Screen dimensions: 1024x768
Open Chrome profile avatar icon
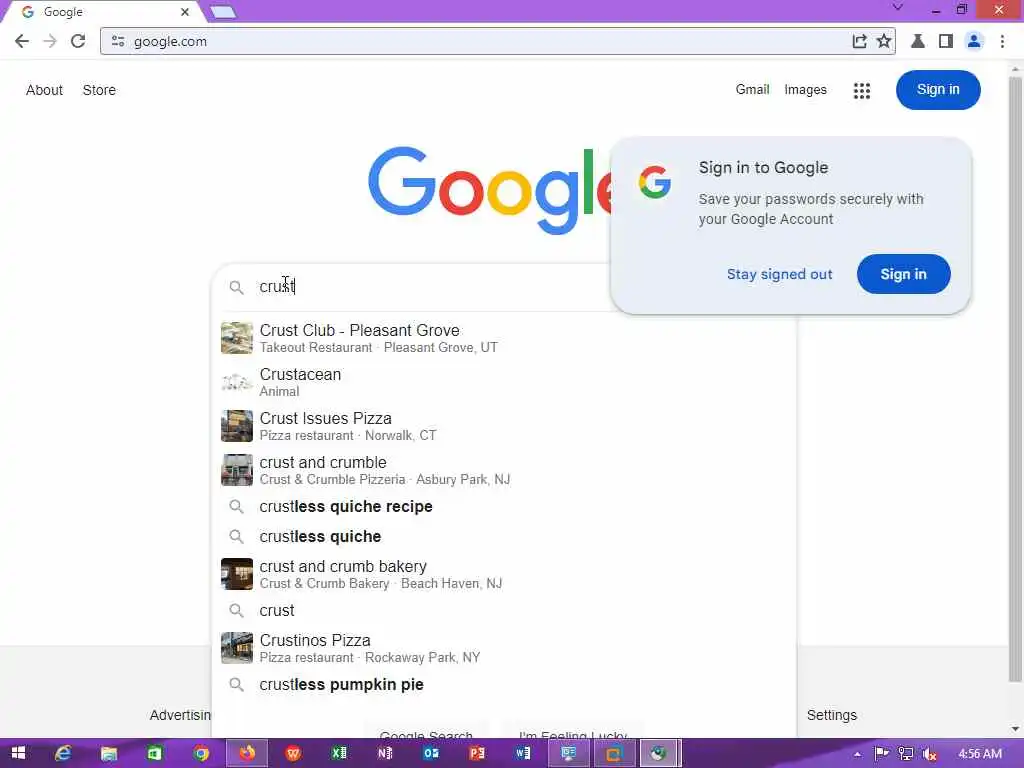tap(974, 41)
